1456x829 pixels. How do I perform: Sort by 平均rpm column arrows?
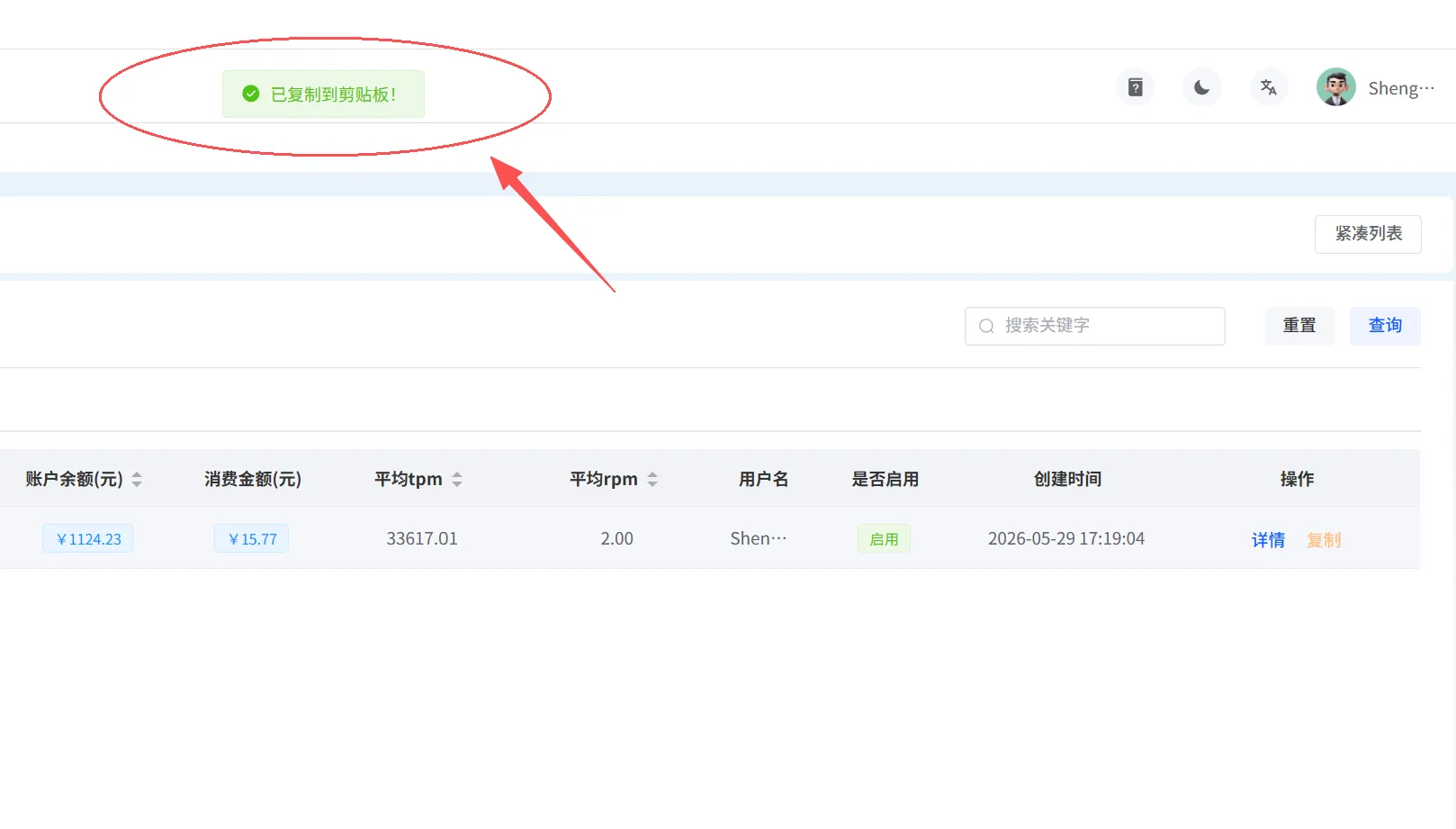tap(652, 480)
